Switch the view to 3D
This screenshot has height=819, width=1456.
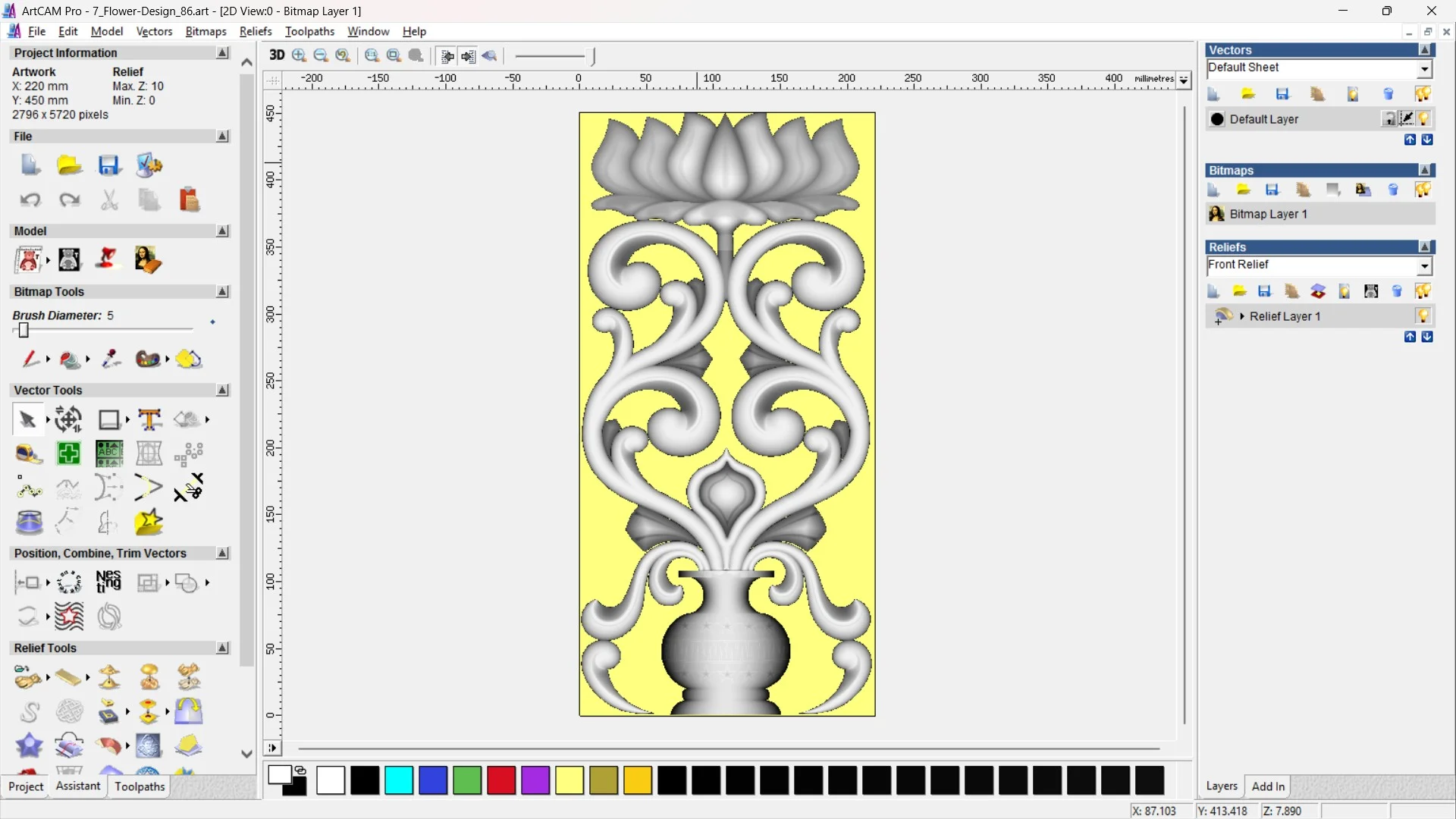click(276, 55)
